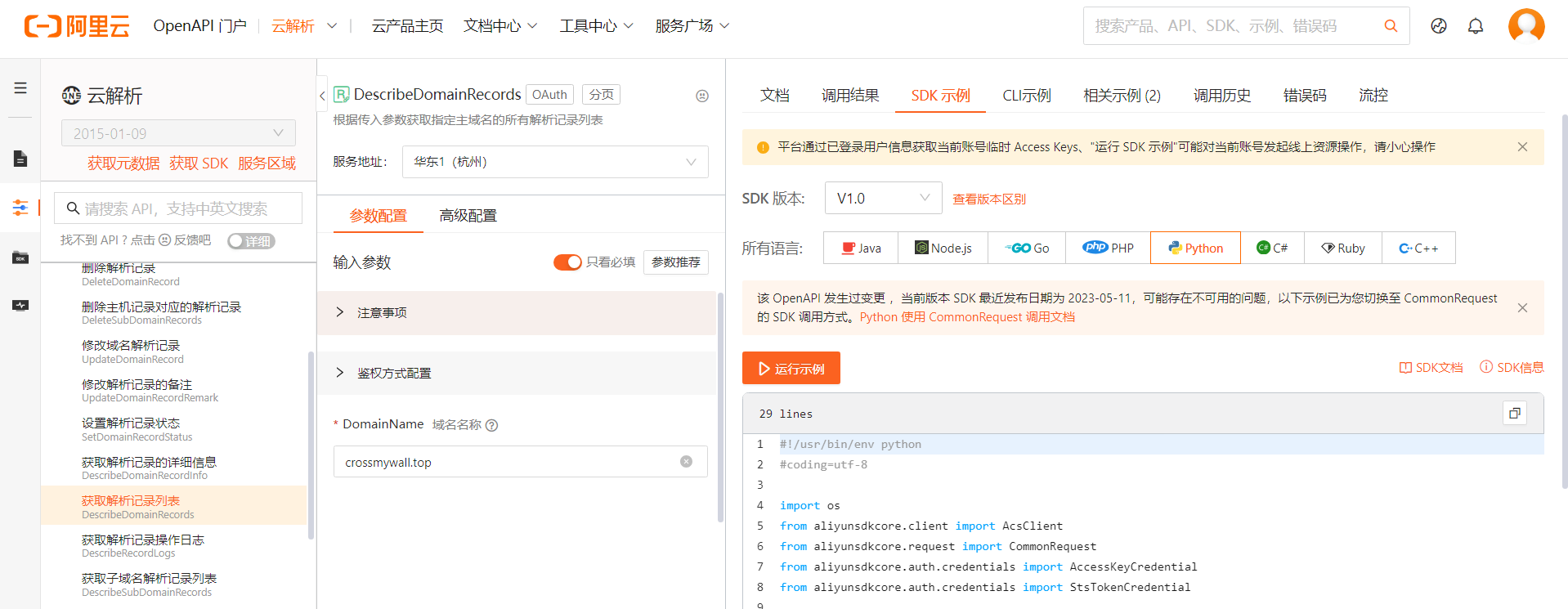Screen dimensions: 1568x609
Task: Switch to the 相关示例 (2) tab
Action: 1122,96
